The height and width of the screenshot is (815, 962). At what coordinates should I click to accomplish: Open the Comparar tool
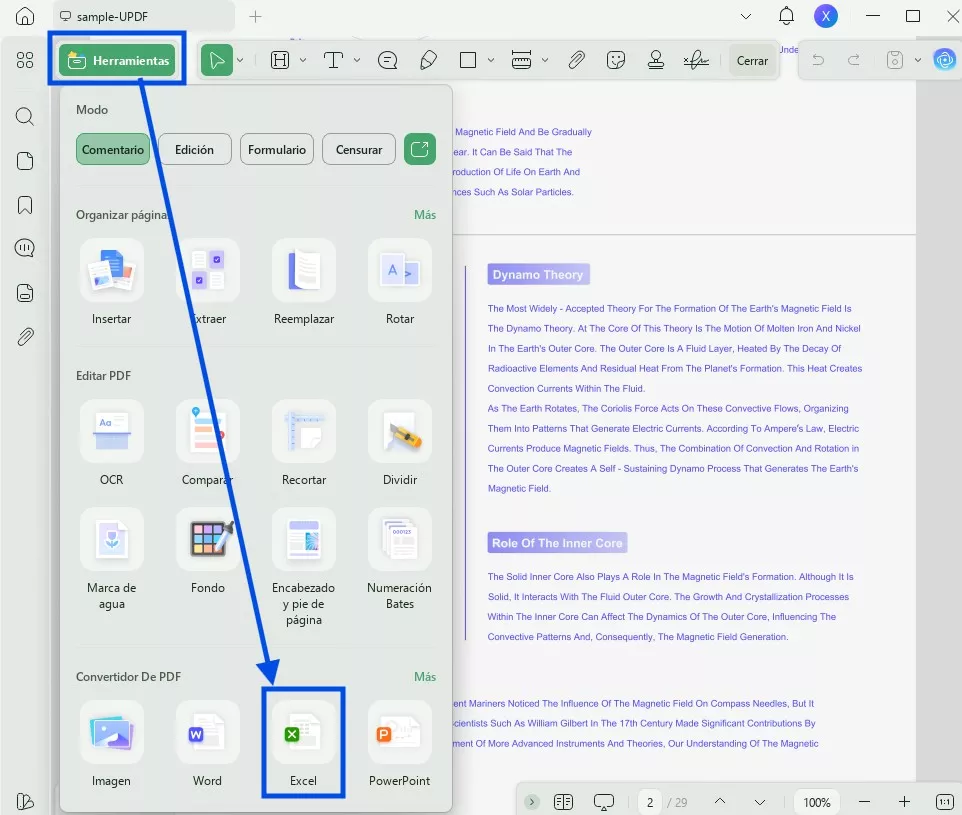[x=207, y=444]
